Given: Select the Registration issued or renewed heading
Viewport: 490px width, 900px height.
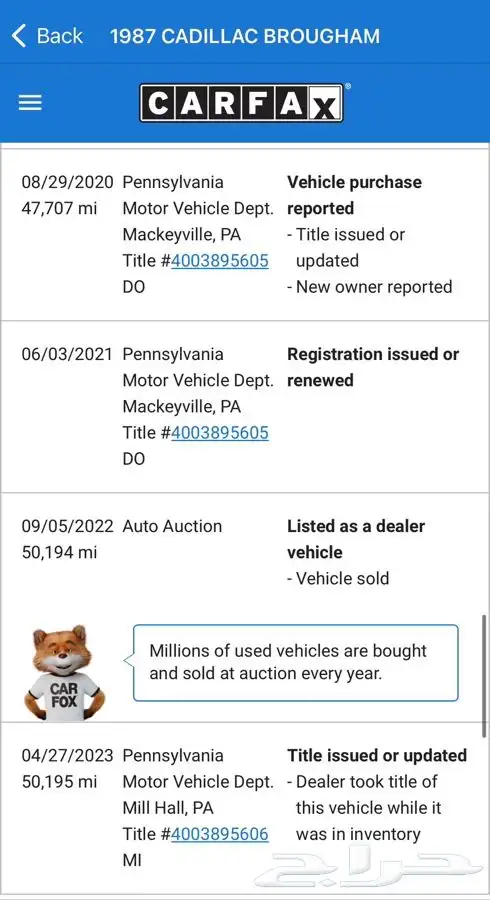Looking at the screenshot, I should pyautogui.click(x=373, y=367).
